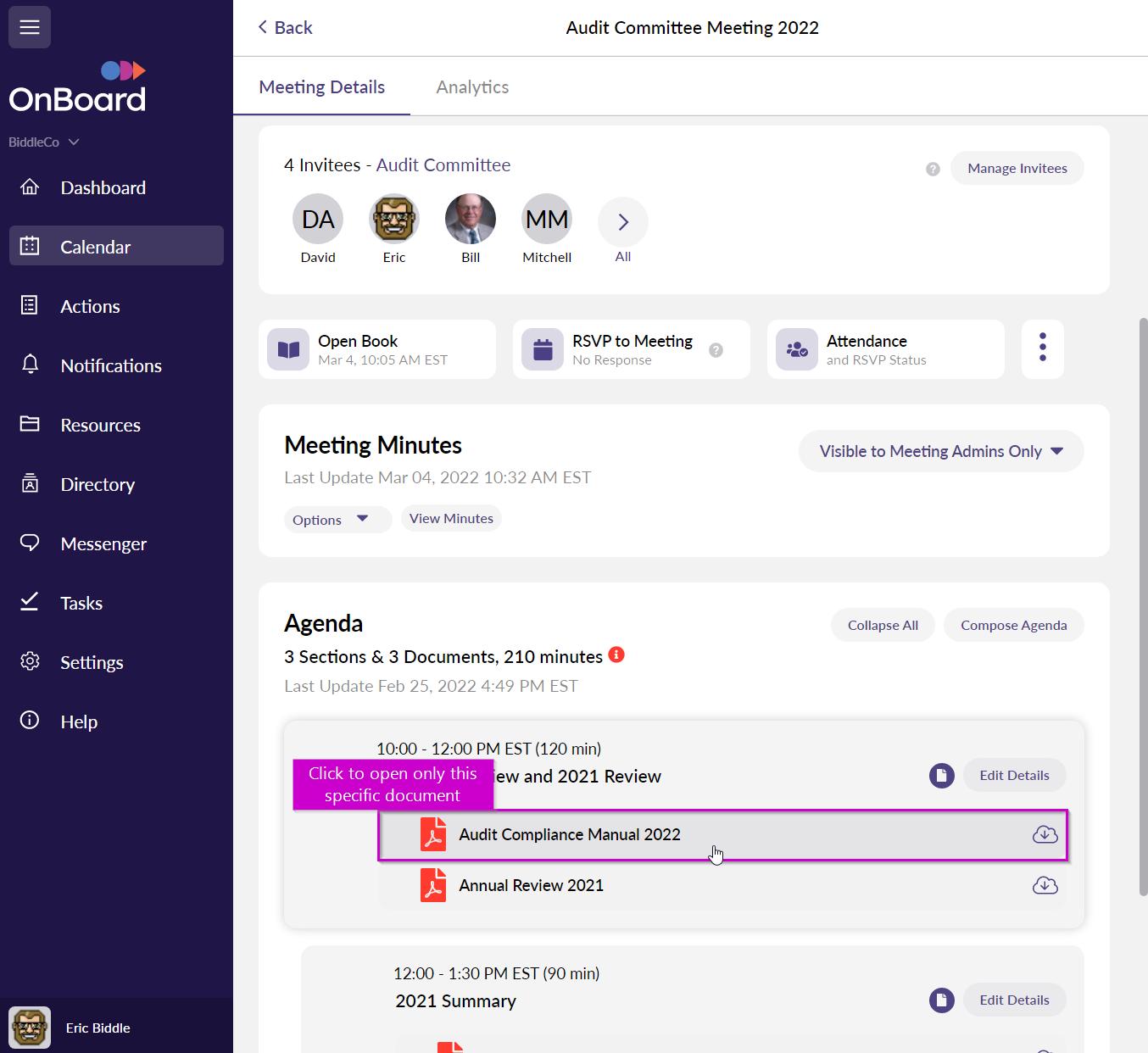Select Calendar in the sidebar
This screenshot has height=1053, width=1148.
[x=116, y=246]
